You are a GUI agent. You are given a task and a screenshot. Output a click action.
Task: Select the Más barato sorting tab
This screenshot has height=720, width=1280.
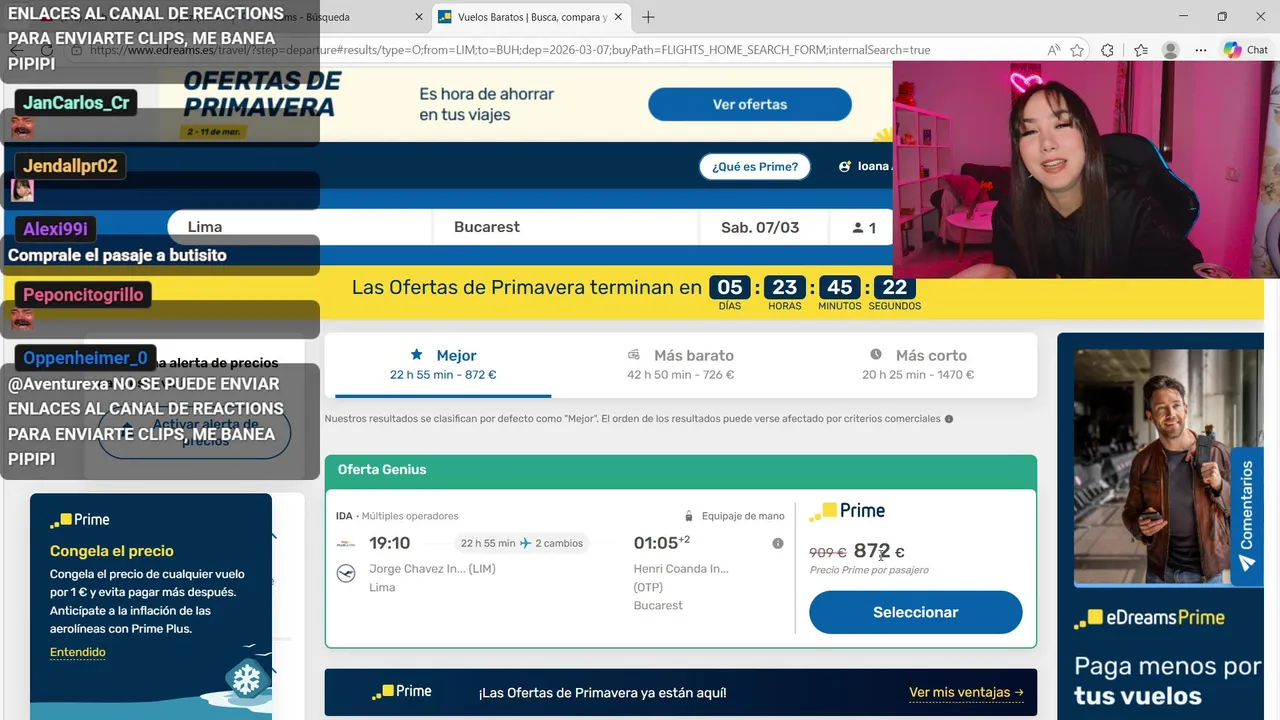tap(681, 365)
